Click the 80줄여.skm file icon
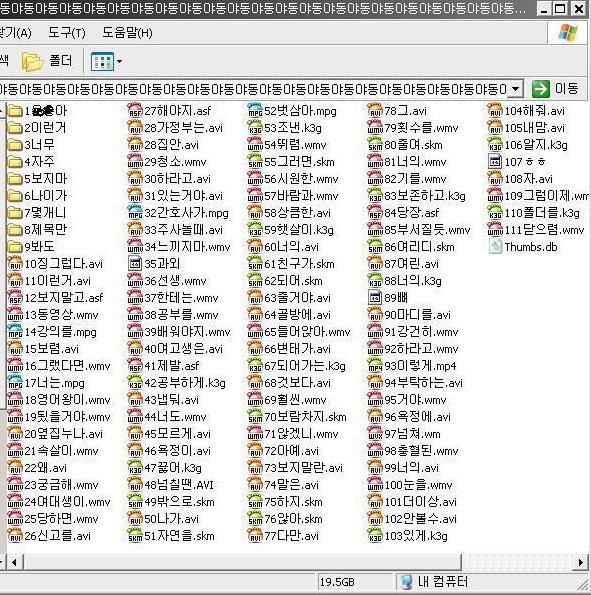The height and width of the screenshot is (595, 591). tap(375, 145)
